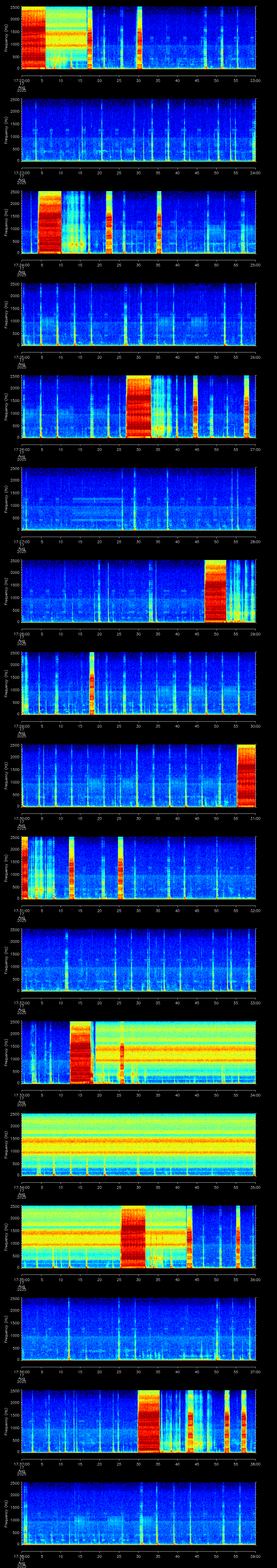Click the 33:00 end time label
This screenshot has height=1568, width=277.
(256, 1003)
